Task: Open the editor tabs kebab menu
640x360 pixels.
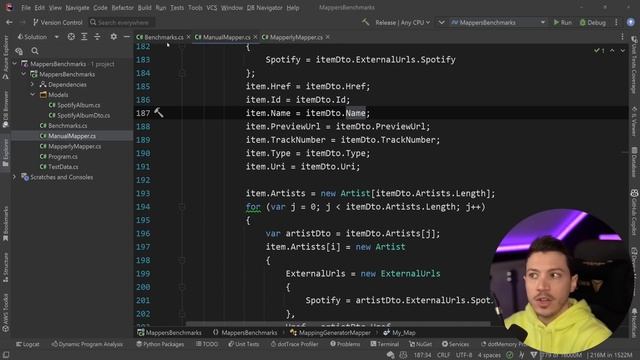Action: [x=622, y=37]
